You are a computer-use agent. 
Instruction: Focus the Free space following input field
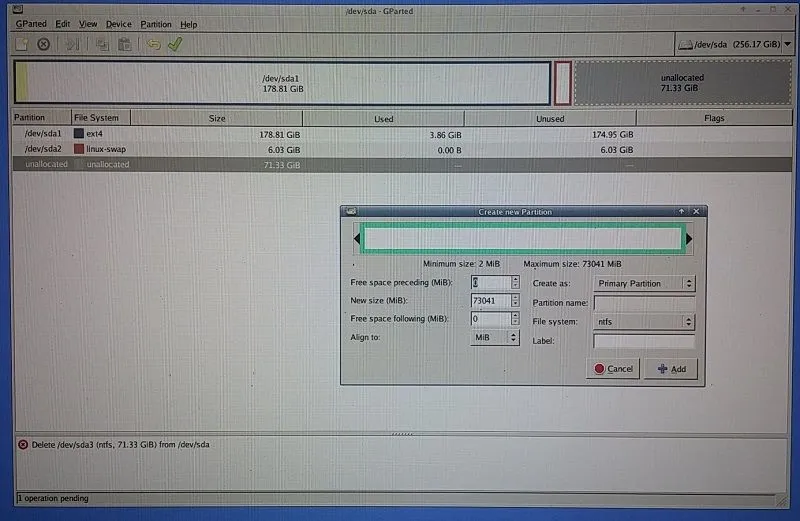tap(491, 319)
